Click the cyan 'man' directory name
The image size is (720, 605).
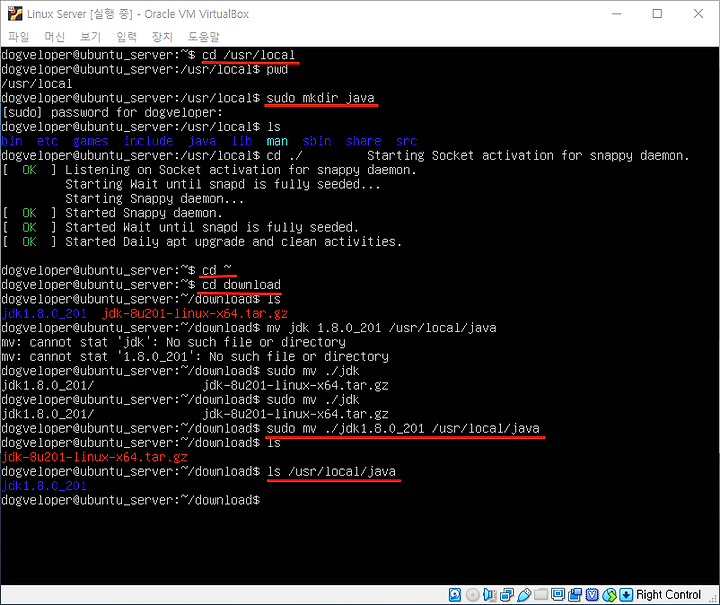click(277, 141)
